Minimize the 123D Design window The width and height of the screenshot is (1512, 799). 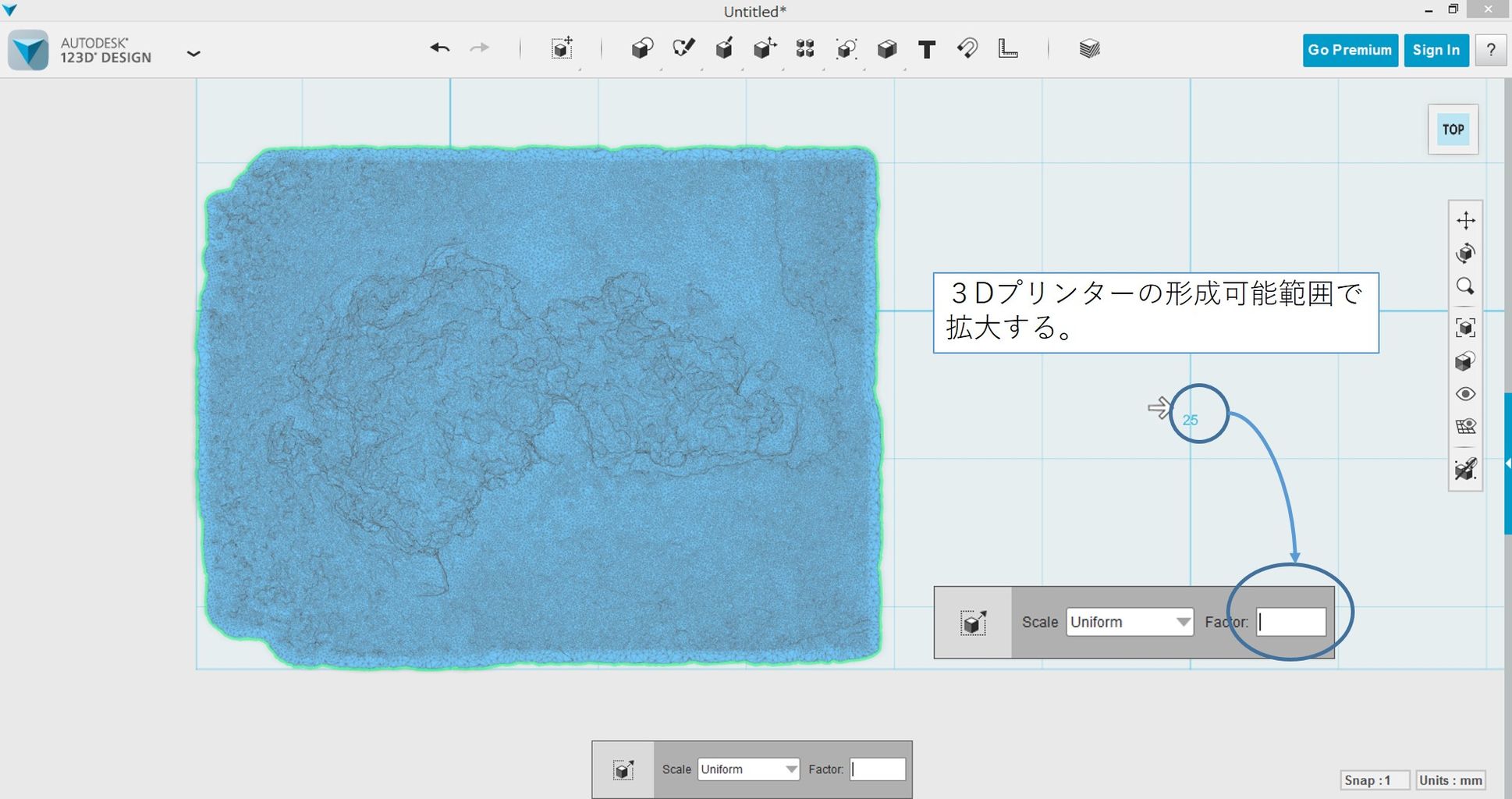1429,10
